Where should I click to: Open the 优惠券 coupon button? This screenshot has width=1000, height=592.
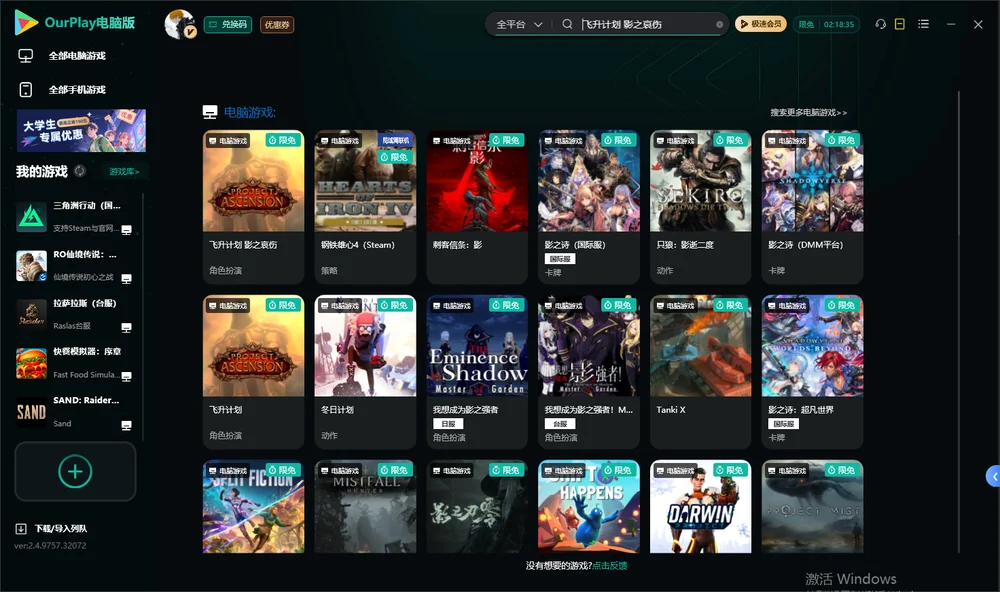[x=277, y=24]
